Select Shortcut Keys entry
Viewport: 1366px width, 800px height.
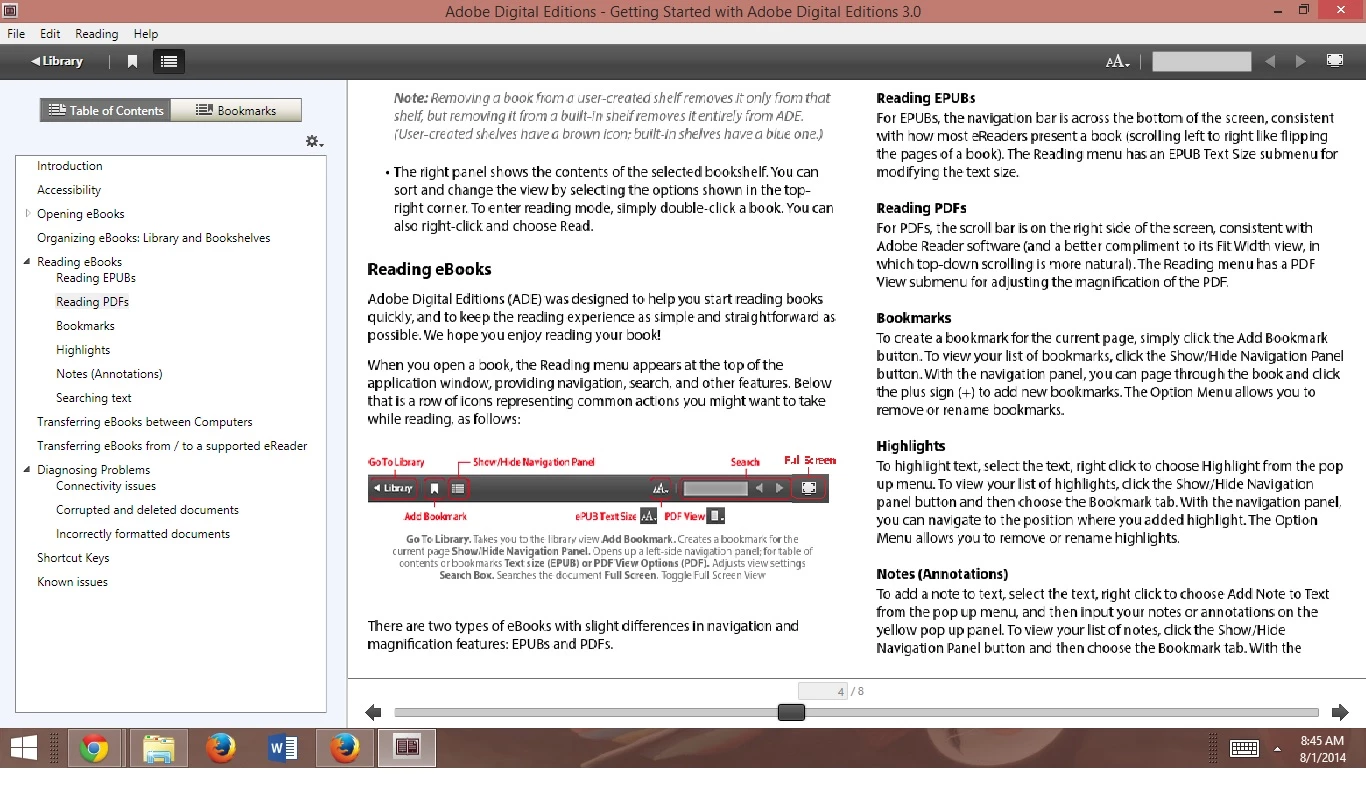pyautogui.click(x=73, y=558)
